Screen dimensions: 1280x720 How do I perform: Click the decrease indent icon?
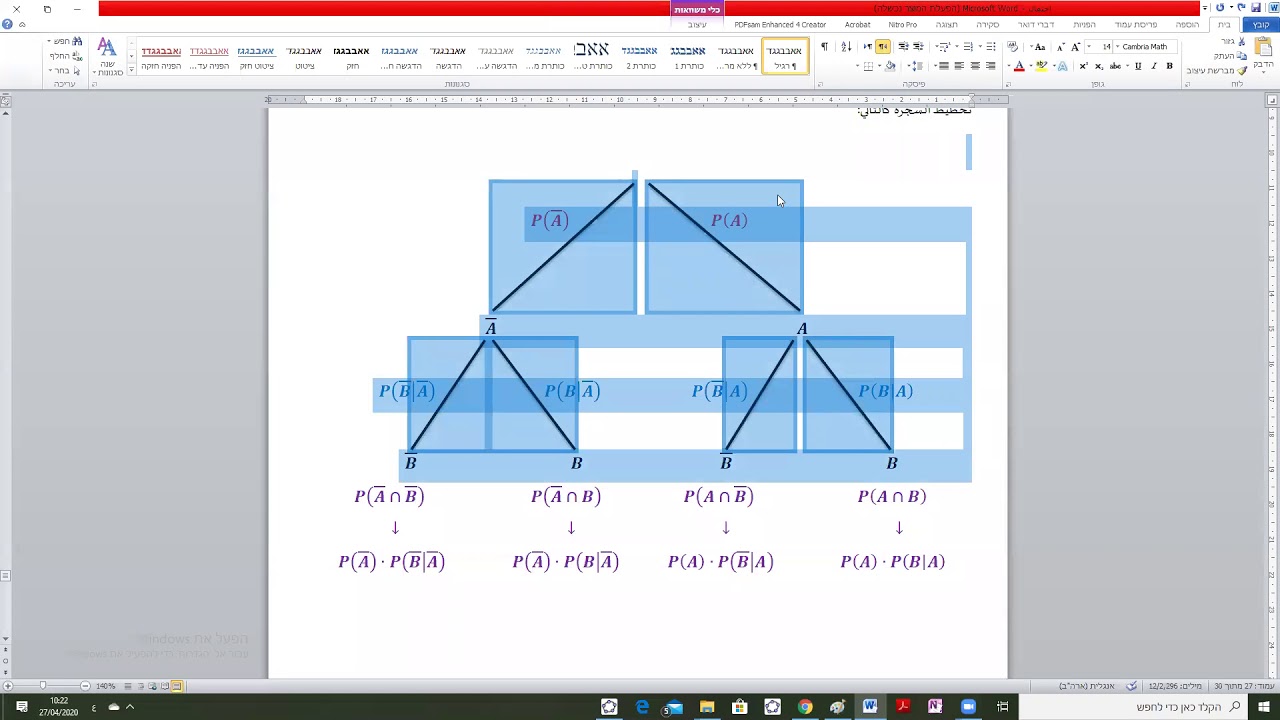(918, 47)
